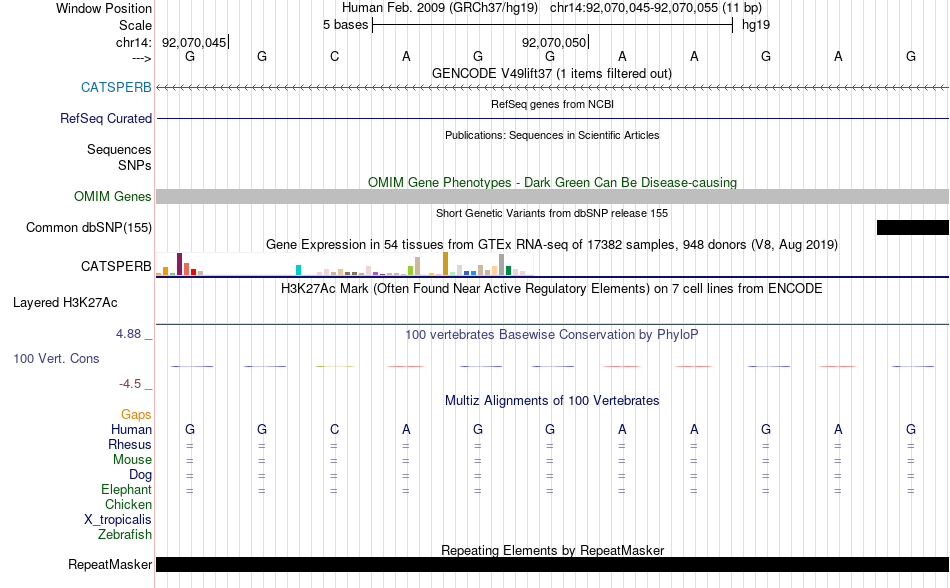Select the Sequences track label

pyautogui.click(x=119, y=149)
